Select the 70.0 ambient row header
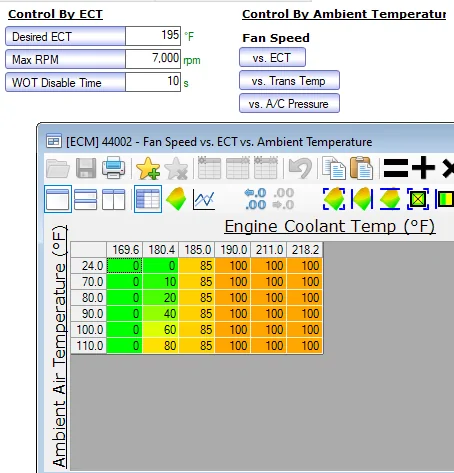Viewport: 454px width, 473px height. click(89, 282)
